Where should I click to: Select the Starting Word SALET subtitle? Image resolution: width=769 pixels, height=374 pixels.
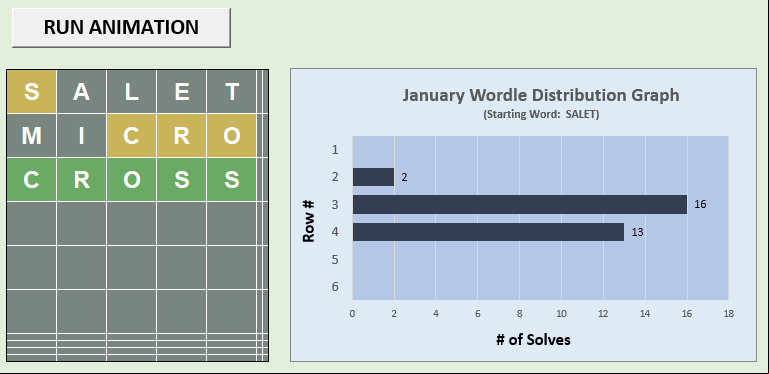541,115
